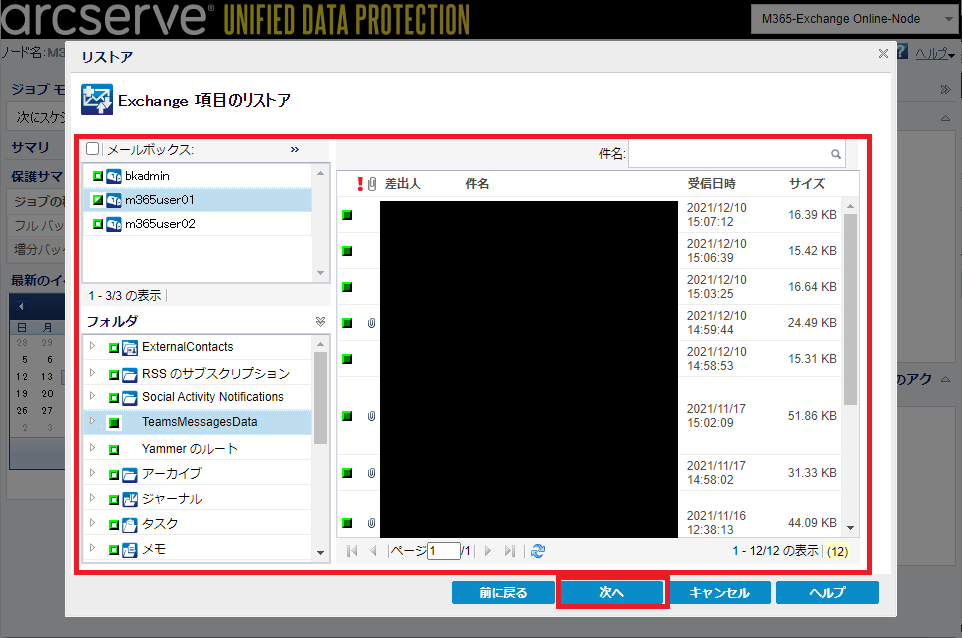Click the importance exclamation column header icon
This screenshot has width=962, height=638.
click(360, 183)
